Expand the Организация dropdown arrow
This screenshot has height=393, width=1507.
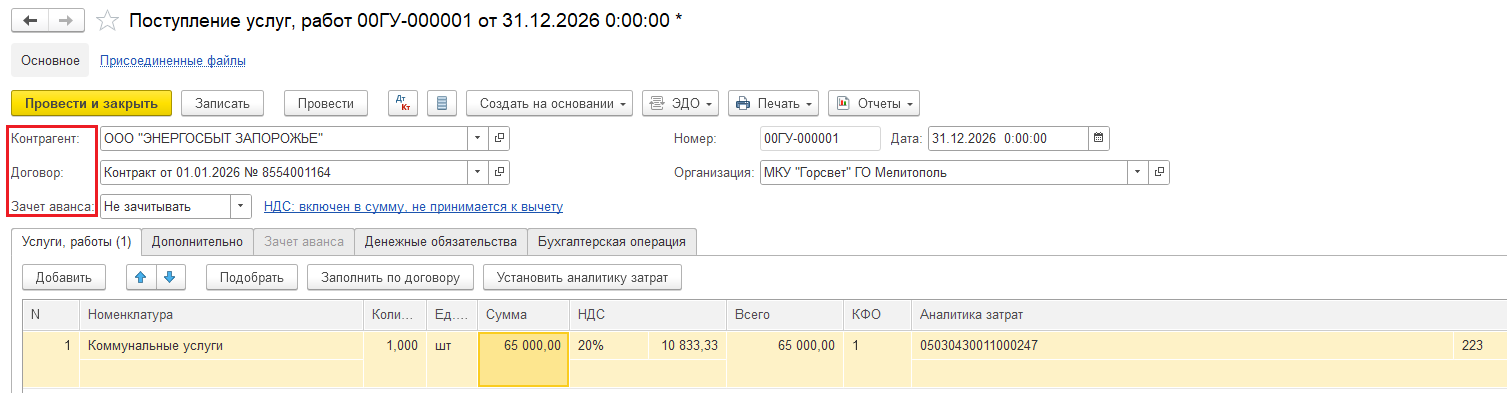tap(1138, 172)
